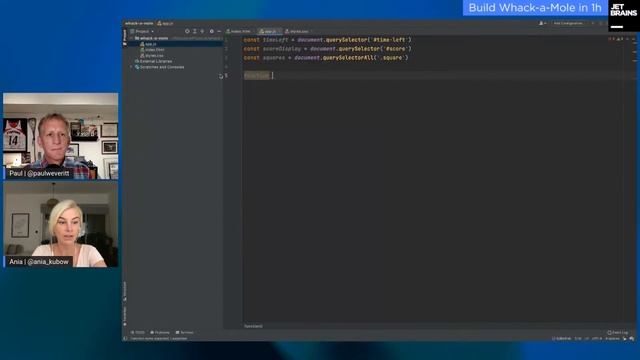The height and width of the screenshot is (360, 640).
Task: Click the whack-a-mole breadcrumb in the navigation bar
Action: pyautogui.click(x=139, y=23)
